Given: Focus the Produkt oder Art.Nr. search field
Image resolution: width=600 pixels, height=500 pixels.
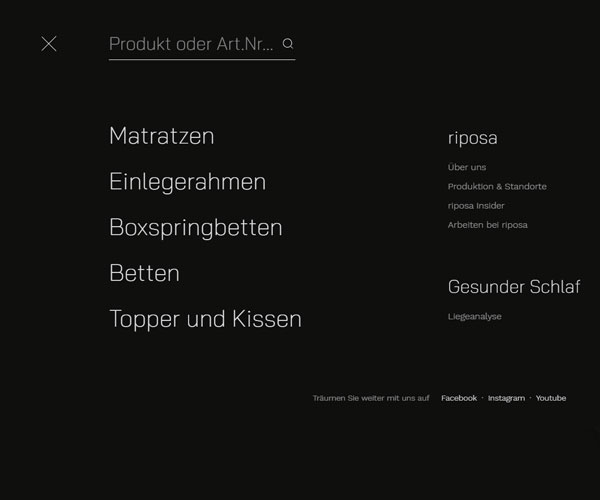Looking at the screenshot, I should 190,44.
